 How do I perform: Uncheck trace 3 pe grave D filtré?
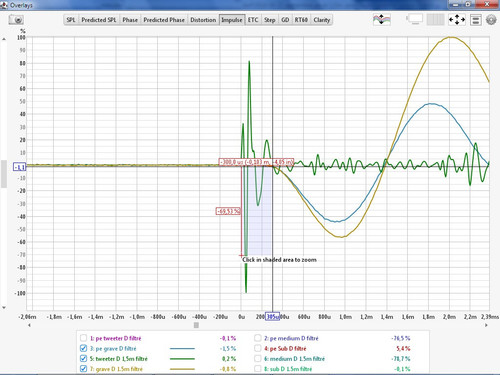point(84,349)
